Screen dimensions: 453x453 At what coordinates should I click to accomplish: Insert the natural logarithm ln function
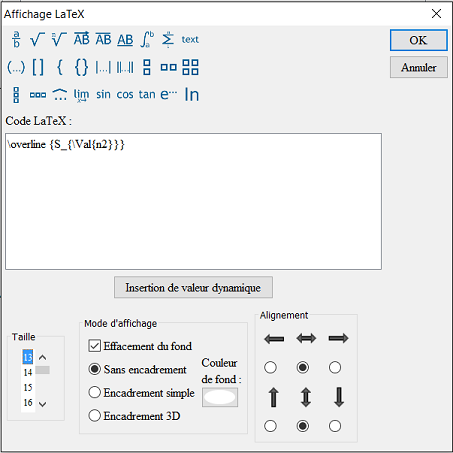[192, 95]
